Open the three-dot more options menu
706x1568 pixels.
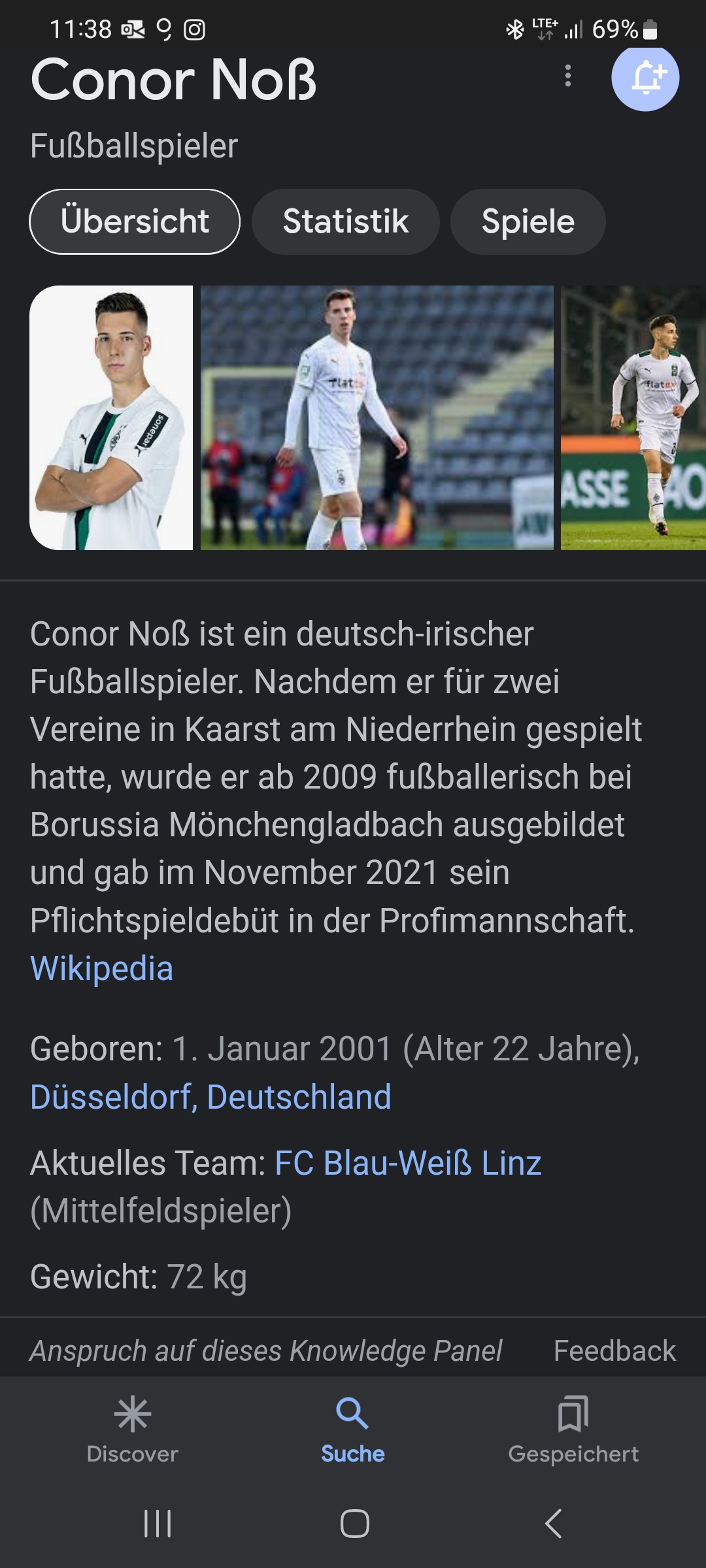568,76
